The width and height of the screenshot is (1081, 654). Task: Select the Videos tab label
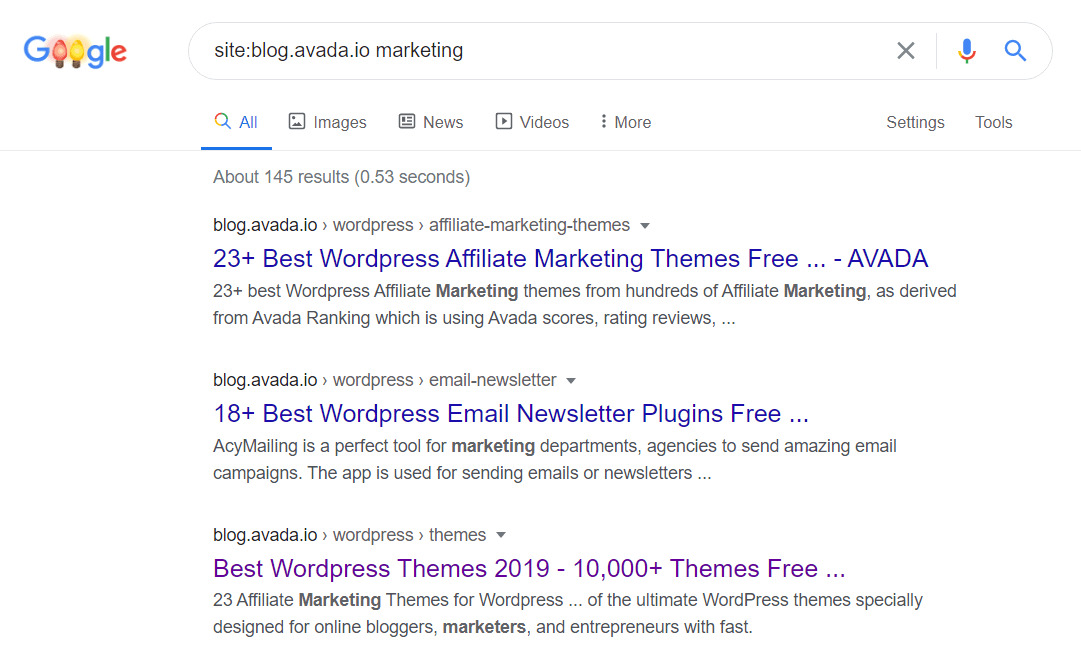[x=544, y=122]
